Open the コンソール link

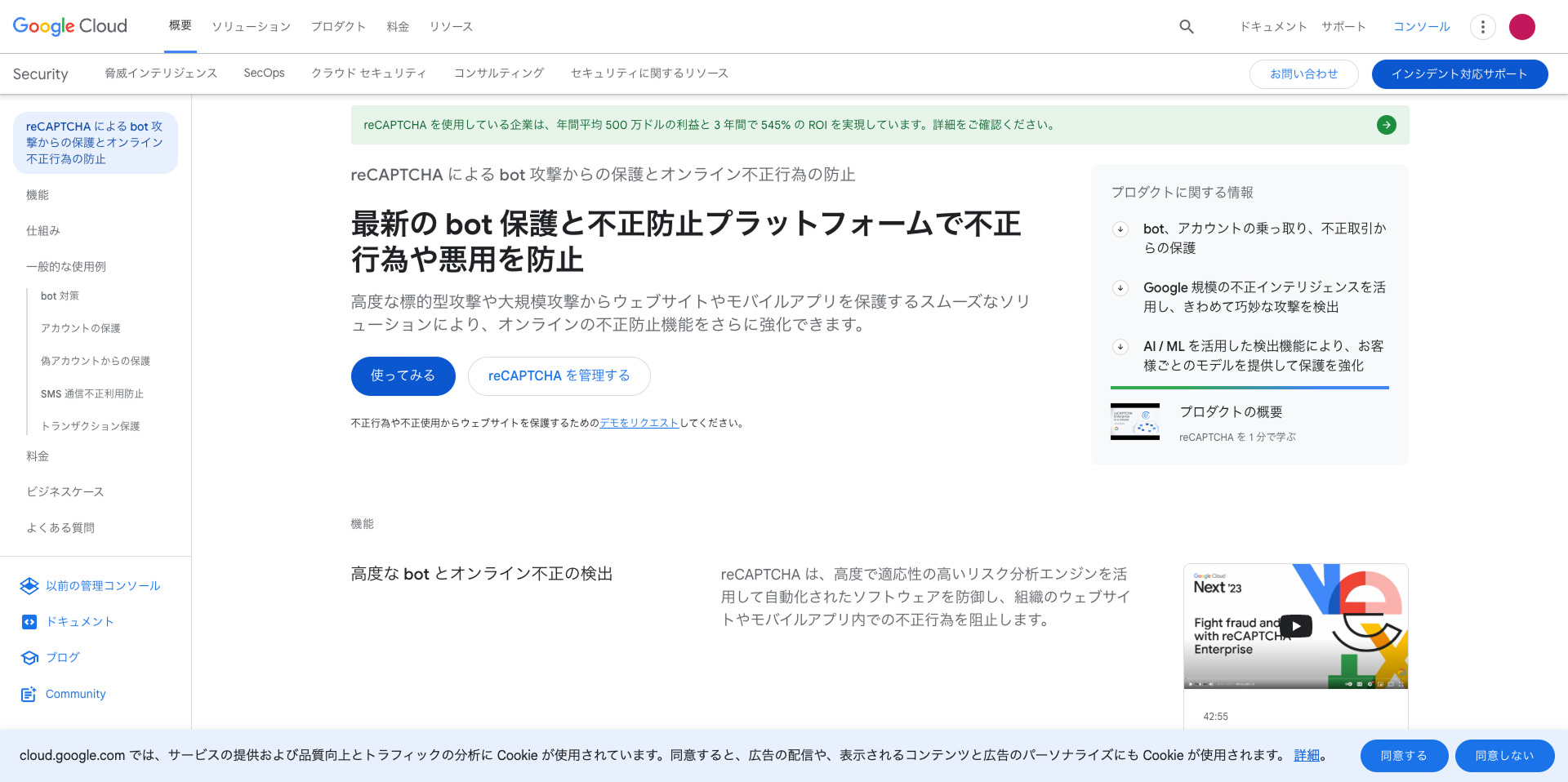(x=1421, y=27)
